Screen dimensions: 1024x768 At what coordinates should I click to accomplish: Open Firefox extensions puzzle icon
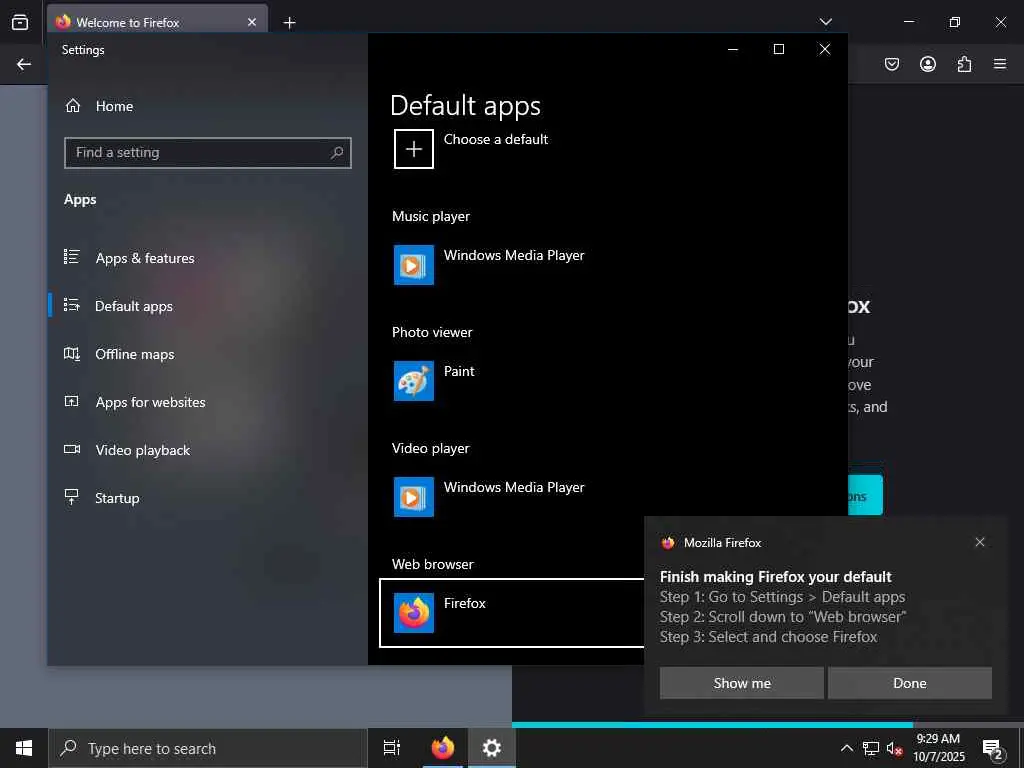[964, 64]
